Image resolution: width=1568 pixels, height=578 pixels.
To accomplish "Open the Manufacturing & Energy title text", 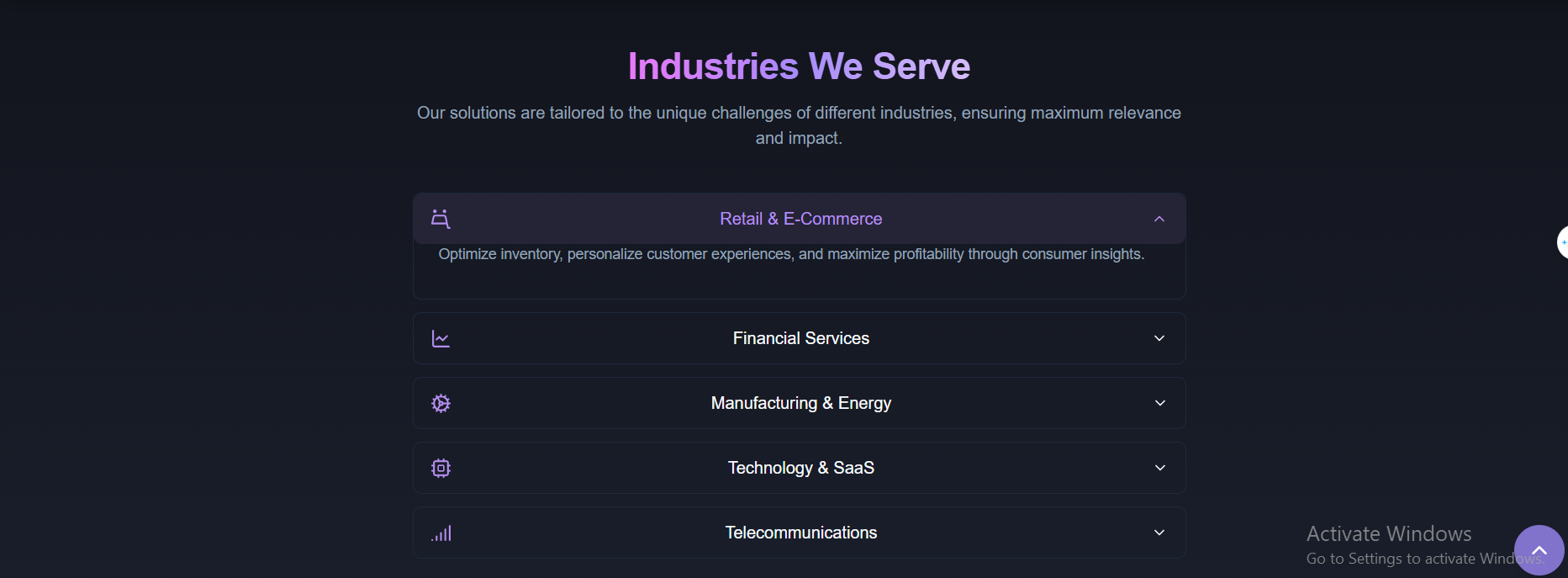I will point(800,403).
